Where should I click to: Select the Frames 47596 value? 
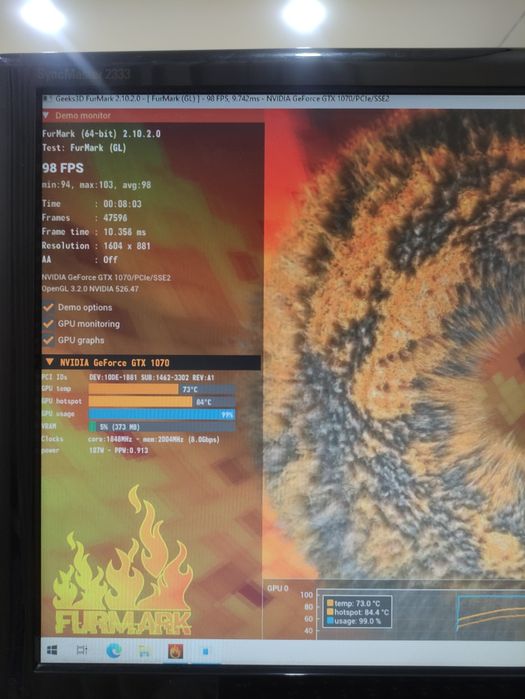point(115,218)
